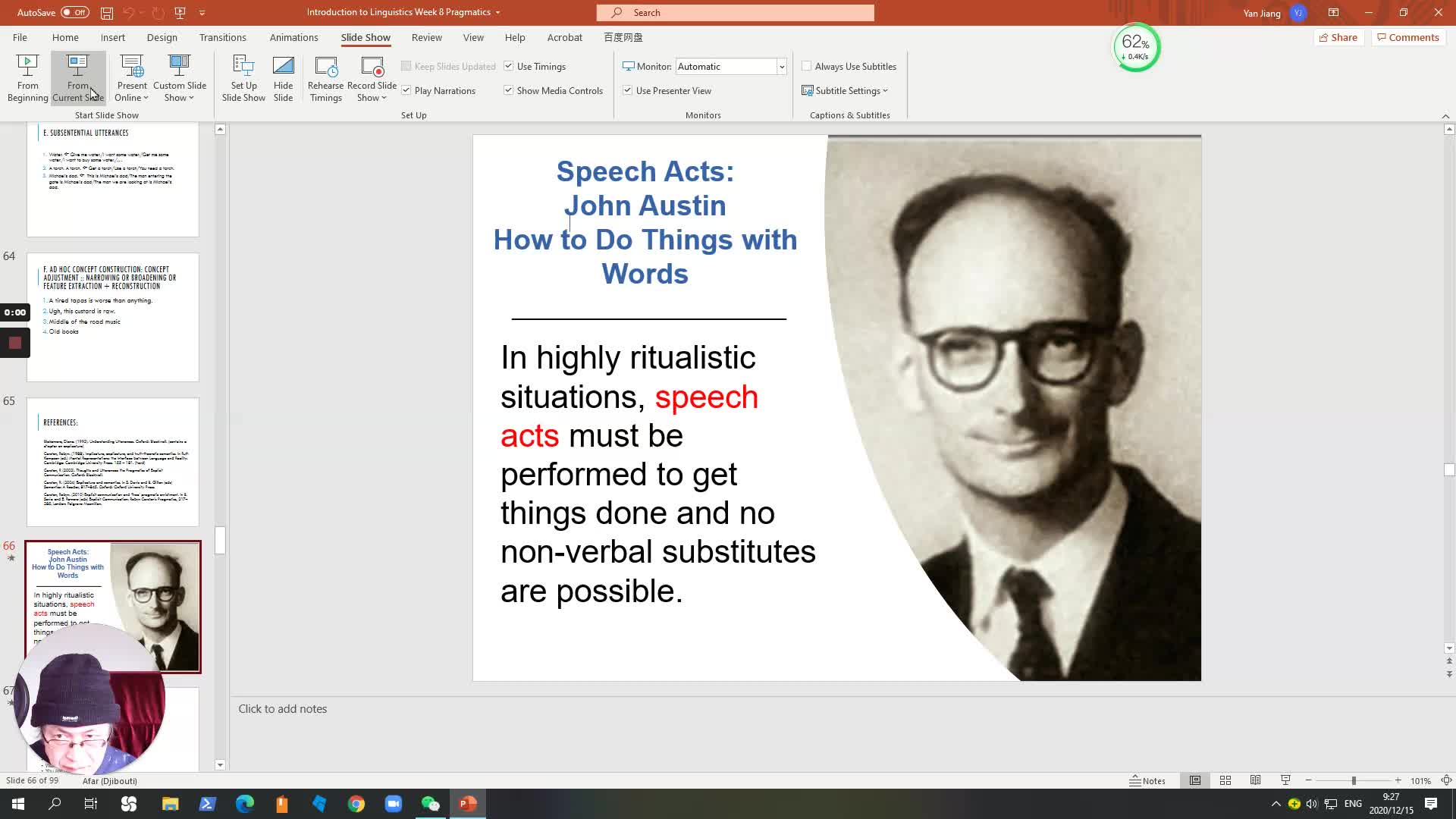The width and height of the screenshot is (1456, 819).
Task: Switch to Normal view in status bar
Action: pos(1195,780)
